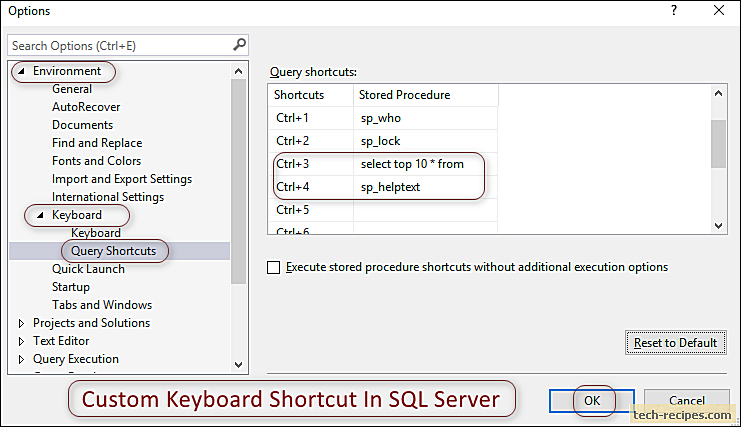Screen dimensions: 741x427
Task: Select the Query Execution label
Action: tap(76, 359)
